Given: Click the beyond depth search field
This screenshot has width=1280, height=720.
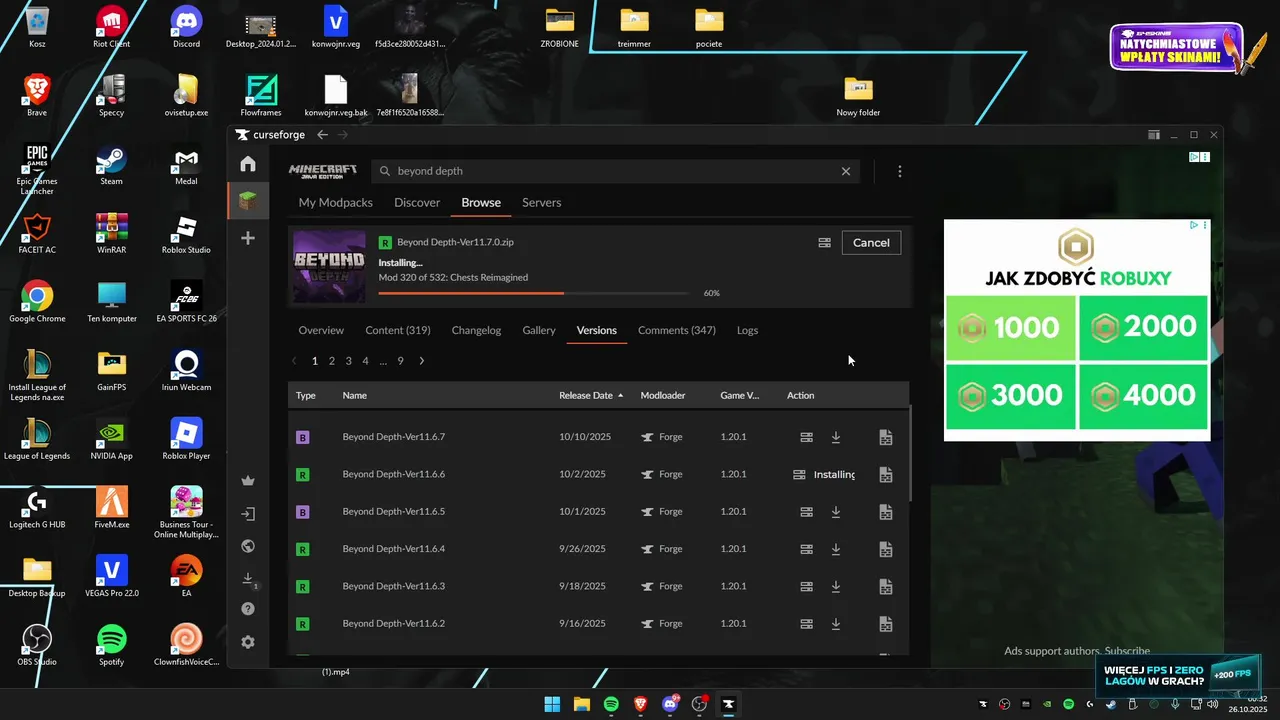Looking at the screenshot, I should 616,171.
